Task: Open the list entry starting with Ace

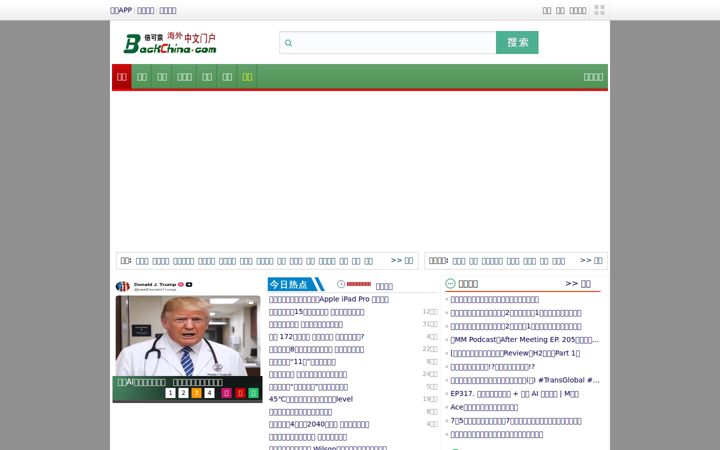Action: (x=484, y=407)
